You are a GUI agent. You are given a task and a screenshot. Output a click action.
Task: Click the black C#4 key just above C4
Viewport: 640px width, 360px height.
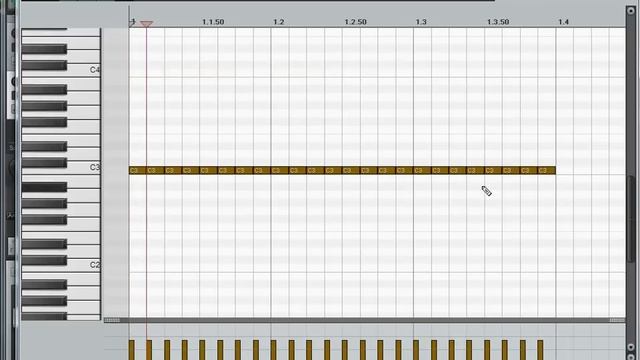(x=44, y=65)
